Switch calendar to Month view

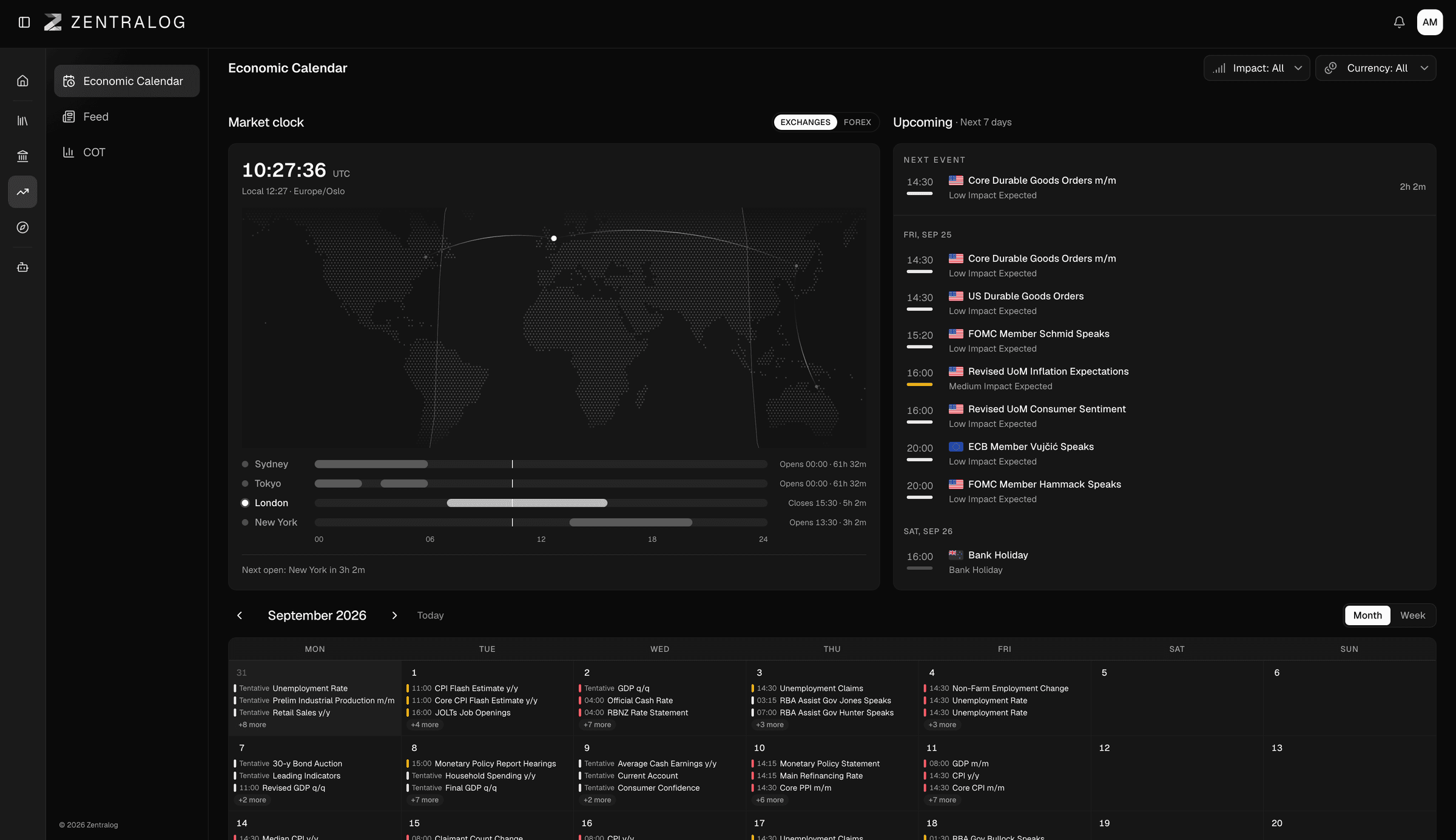coord(1367,615)
